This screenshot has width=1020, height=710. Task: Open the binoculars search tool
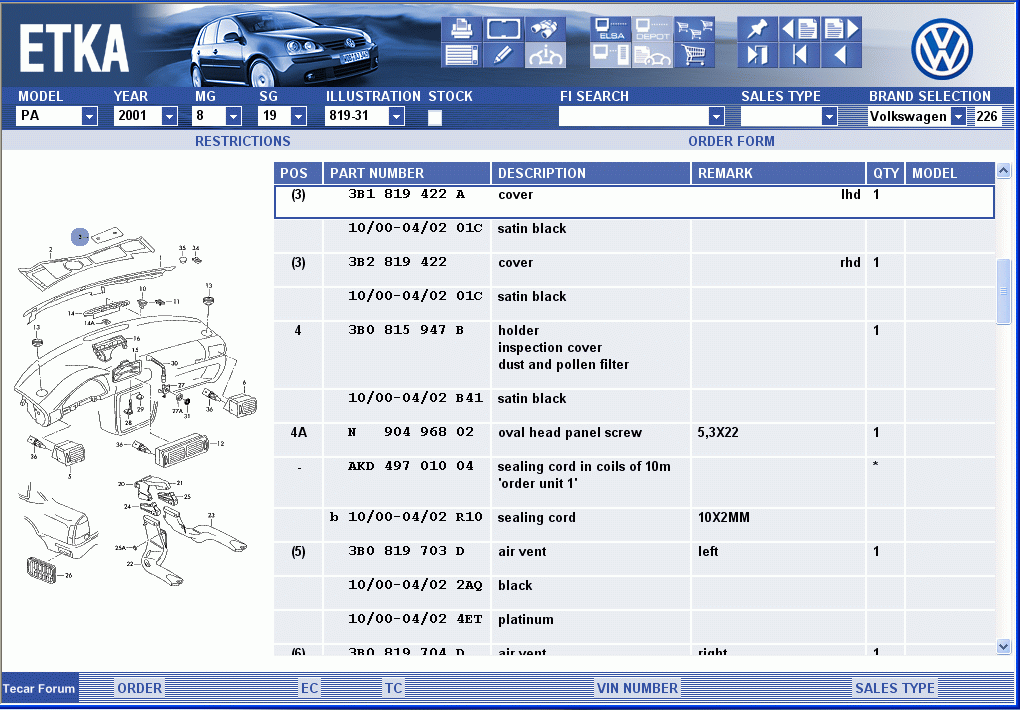[545, 29]
